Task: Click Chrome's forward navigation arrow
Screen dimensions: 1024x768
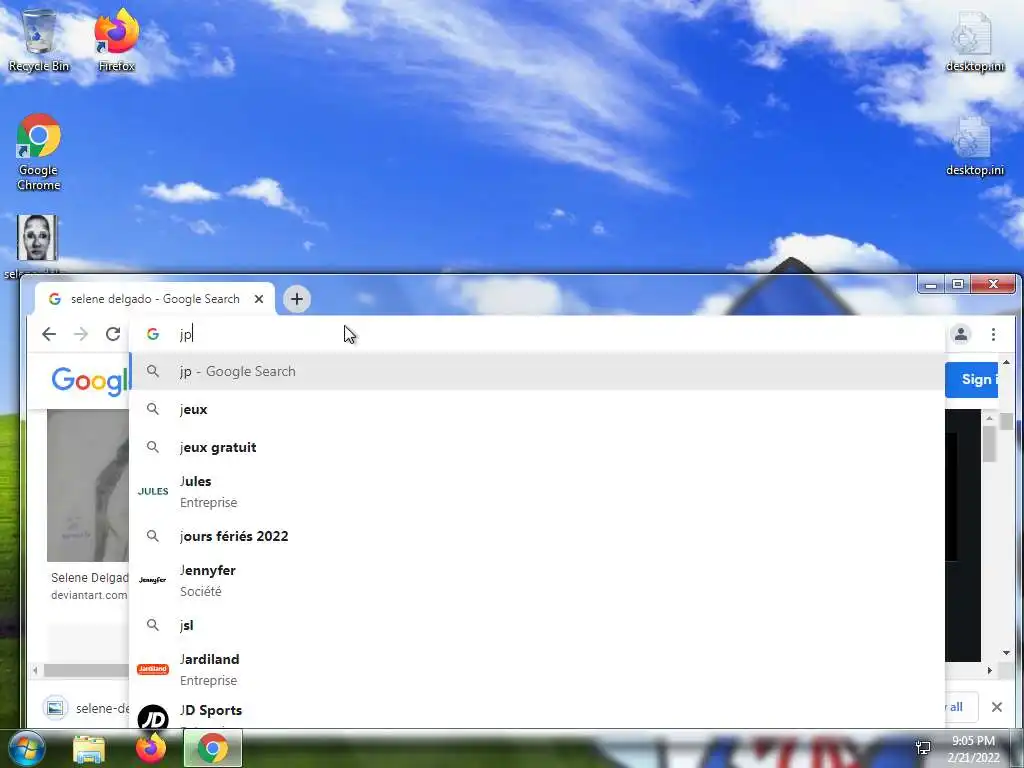Action: tap(81, 334)
